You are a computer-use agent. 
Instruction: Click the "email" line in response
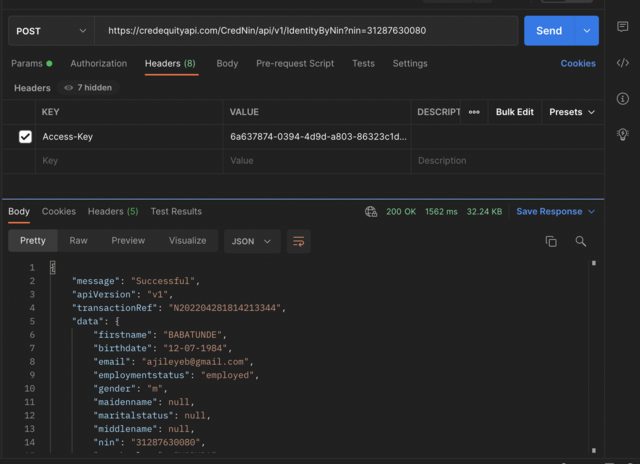pos(173,362)
